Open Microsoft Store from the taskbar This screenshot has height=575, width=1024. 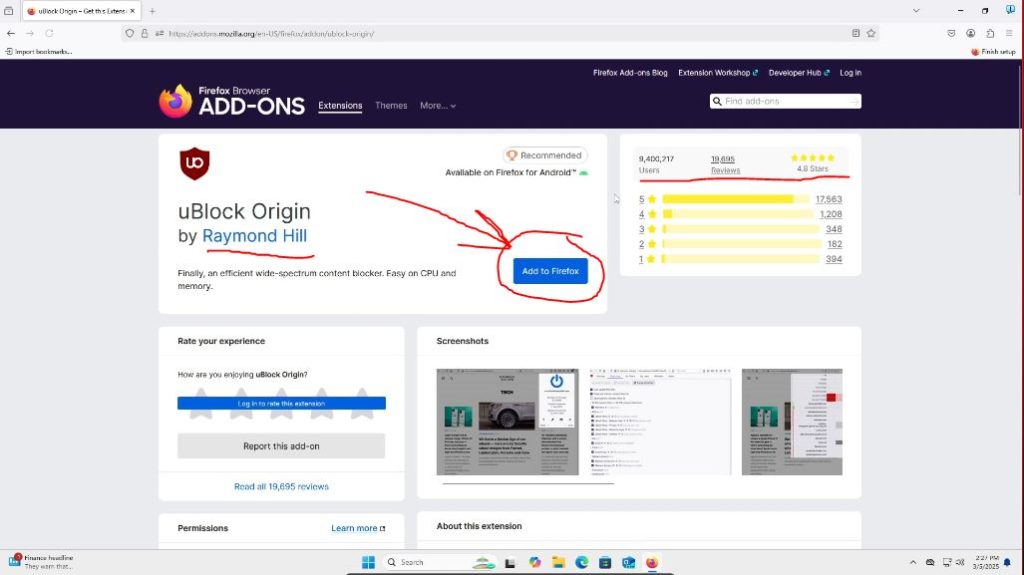pos(605,562)
